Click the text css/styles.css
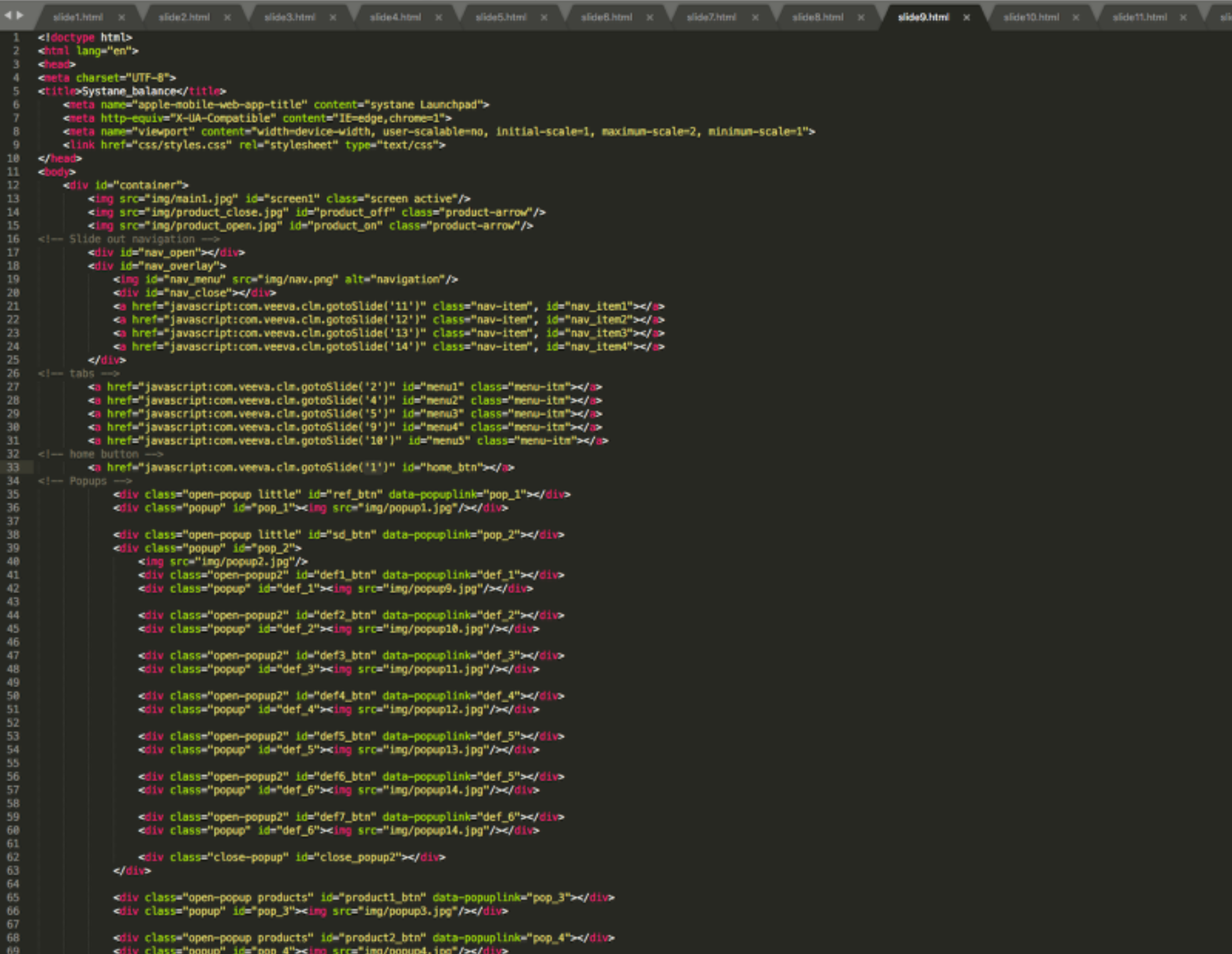 coord(181,145)
